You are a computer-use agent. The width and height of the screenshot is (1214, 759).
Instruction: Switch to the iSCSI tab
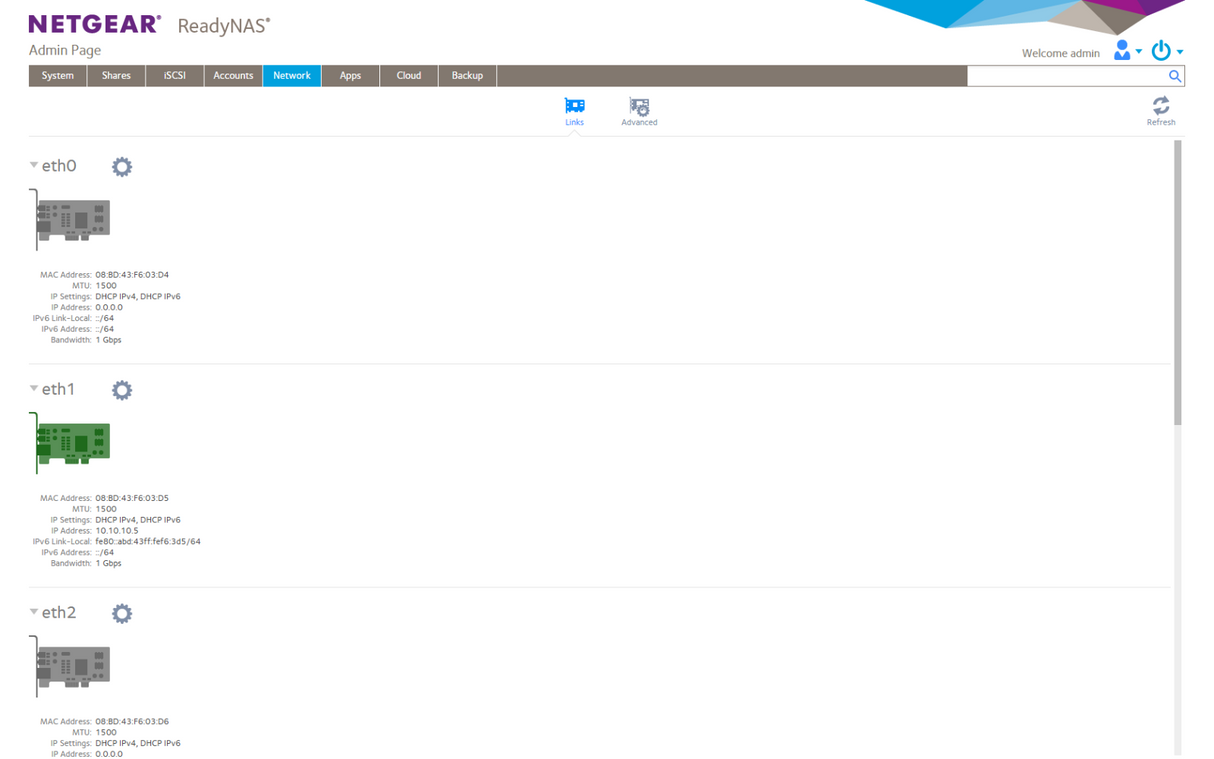175,76
